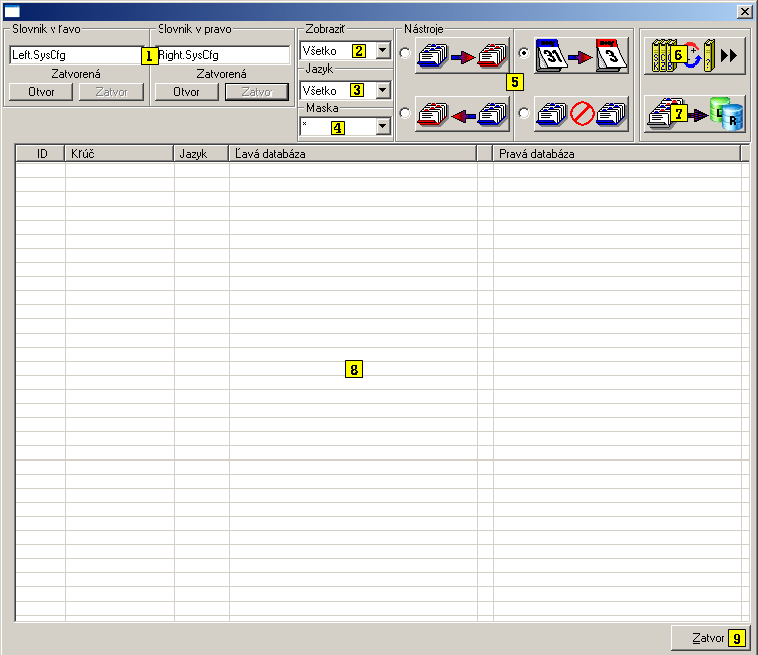Click the copy right-to-left dictionary icon button
The height and width of the screenshot is (655, 758).
461,113
